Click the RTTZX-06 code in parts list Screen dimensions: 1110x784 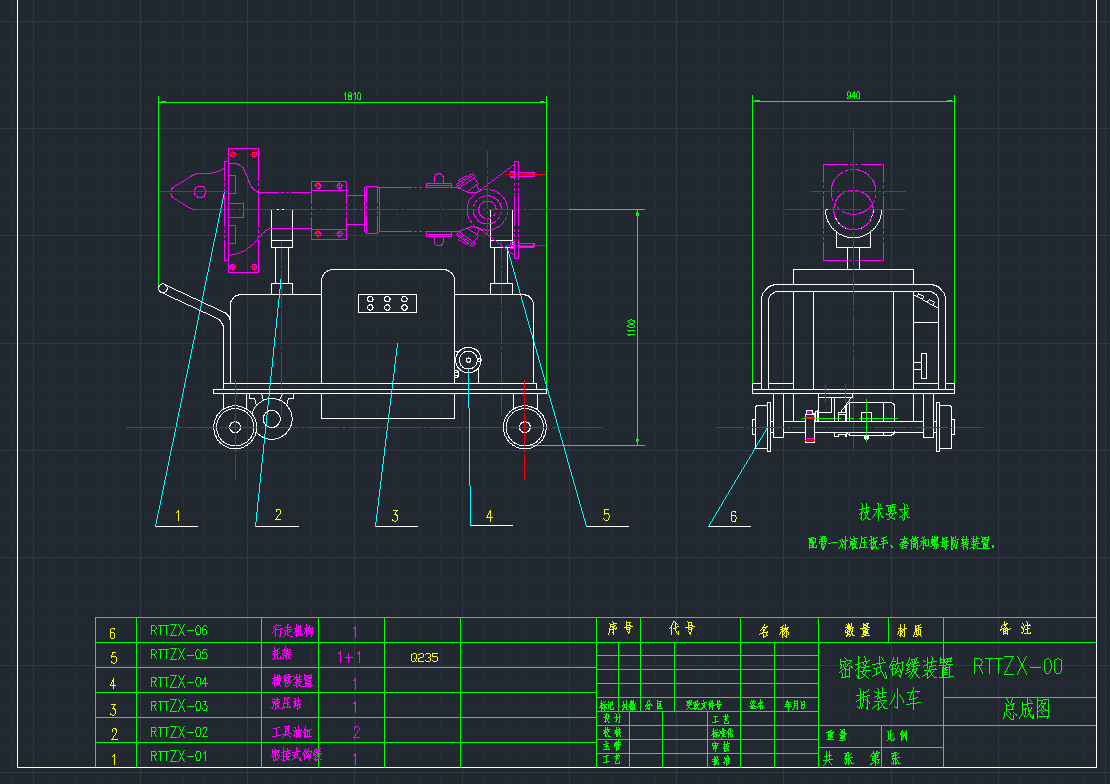tap(179, 631)
